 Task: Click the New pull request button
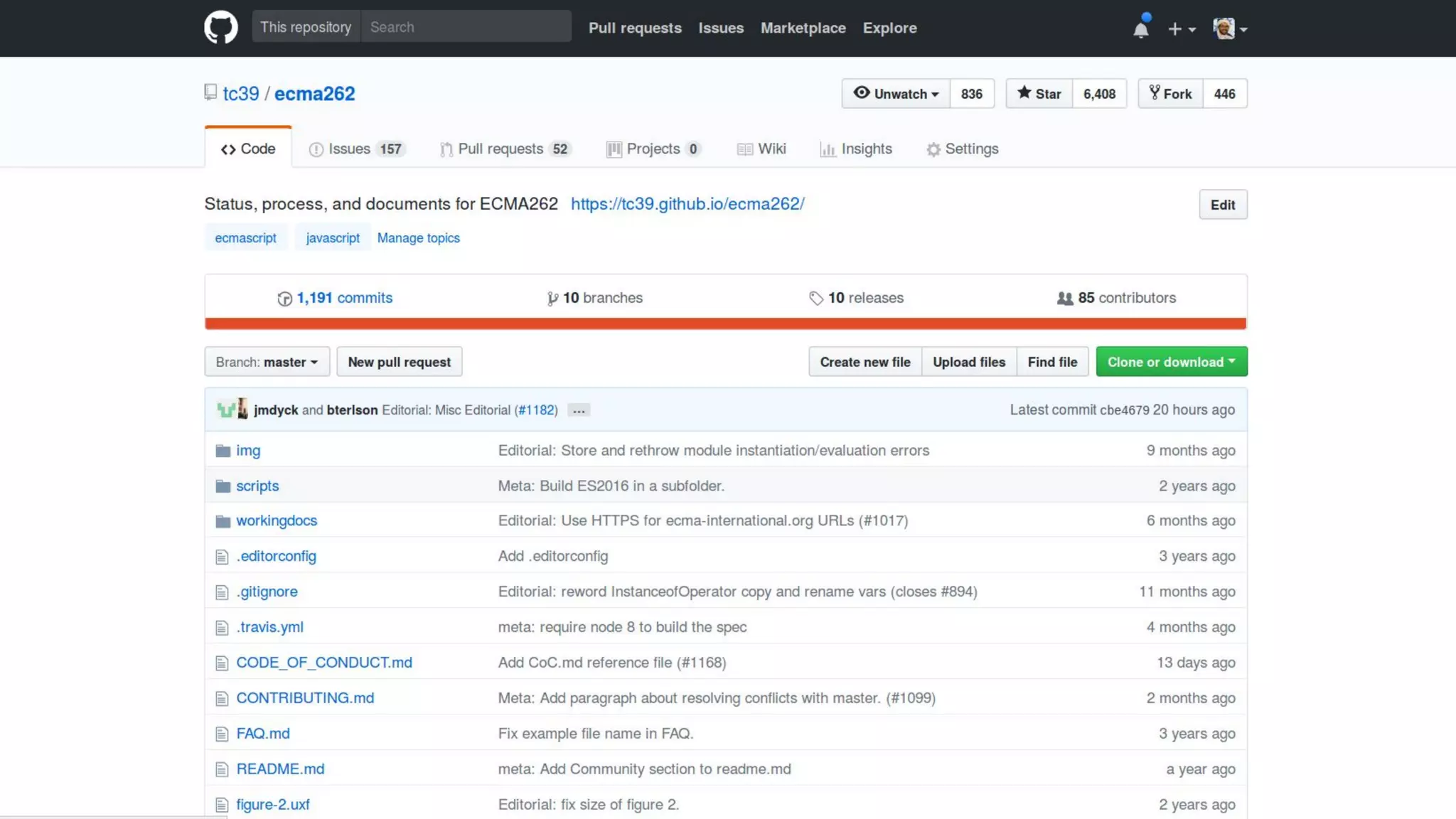[x=399, y=362]
